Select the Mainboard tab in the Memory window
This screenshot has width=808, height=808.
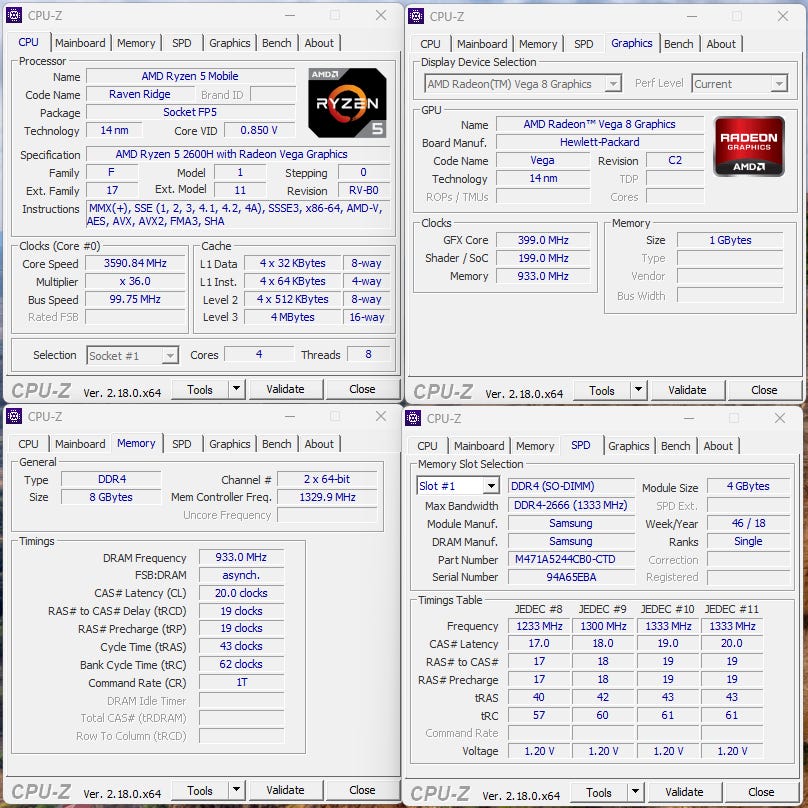80,444
